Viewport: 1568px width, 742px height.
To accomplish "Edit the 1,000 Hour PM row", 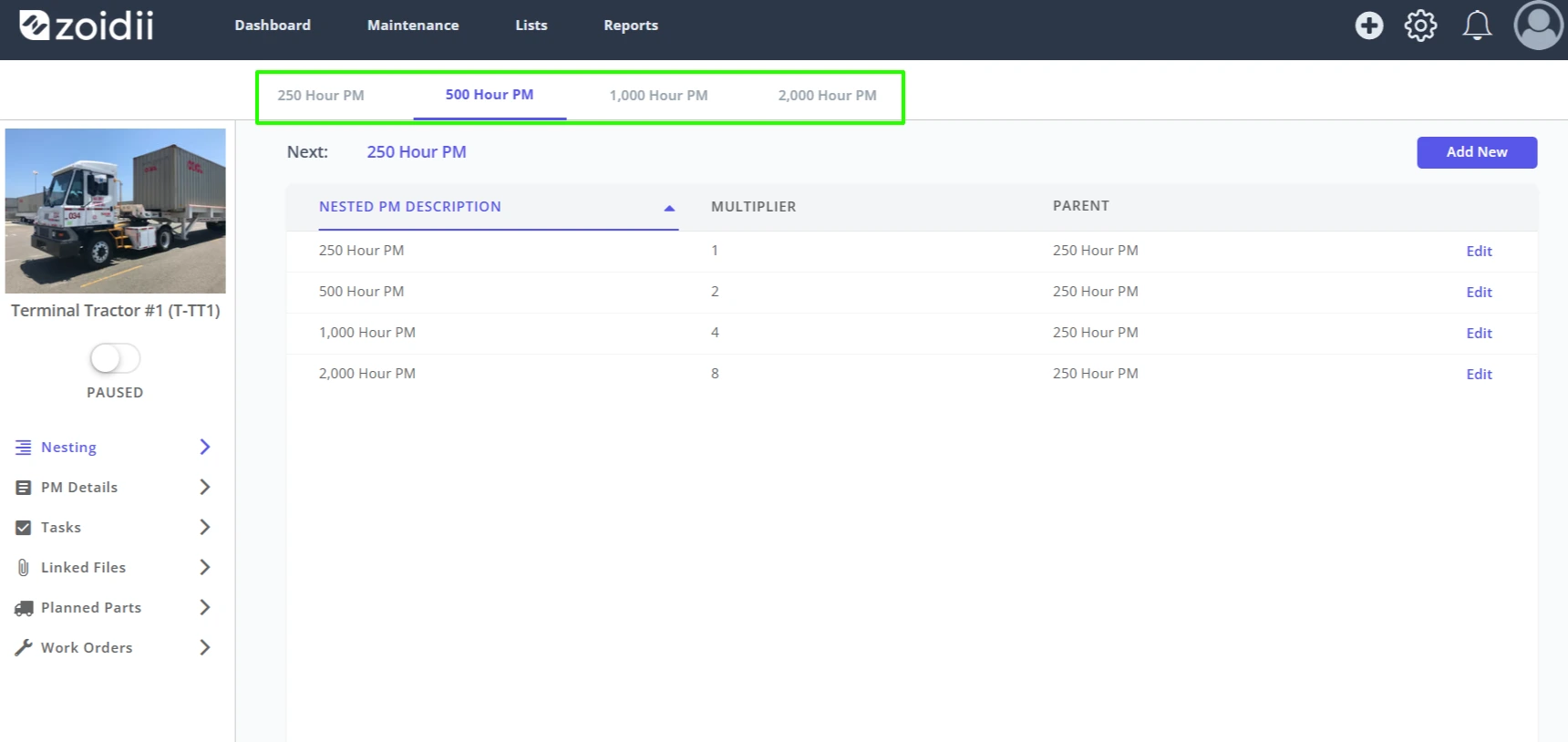I will click(1479, 334).
